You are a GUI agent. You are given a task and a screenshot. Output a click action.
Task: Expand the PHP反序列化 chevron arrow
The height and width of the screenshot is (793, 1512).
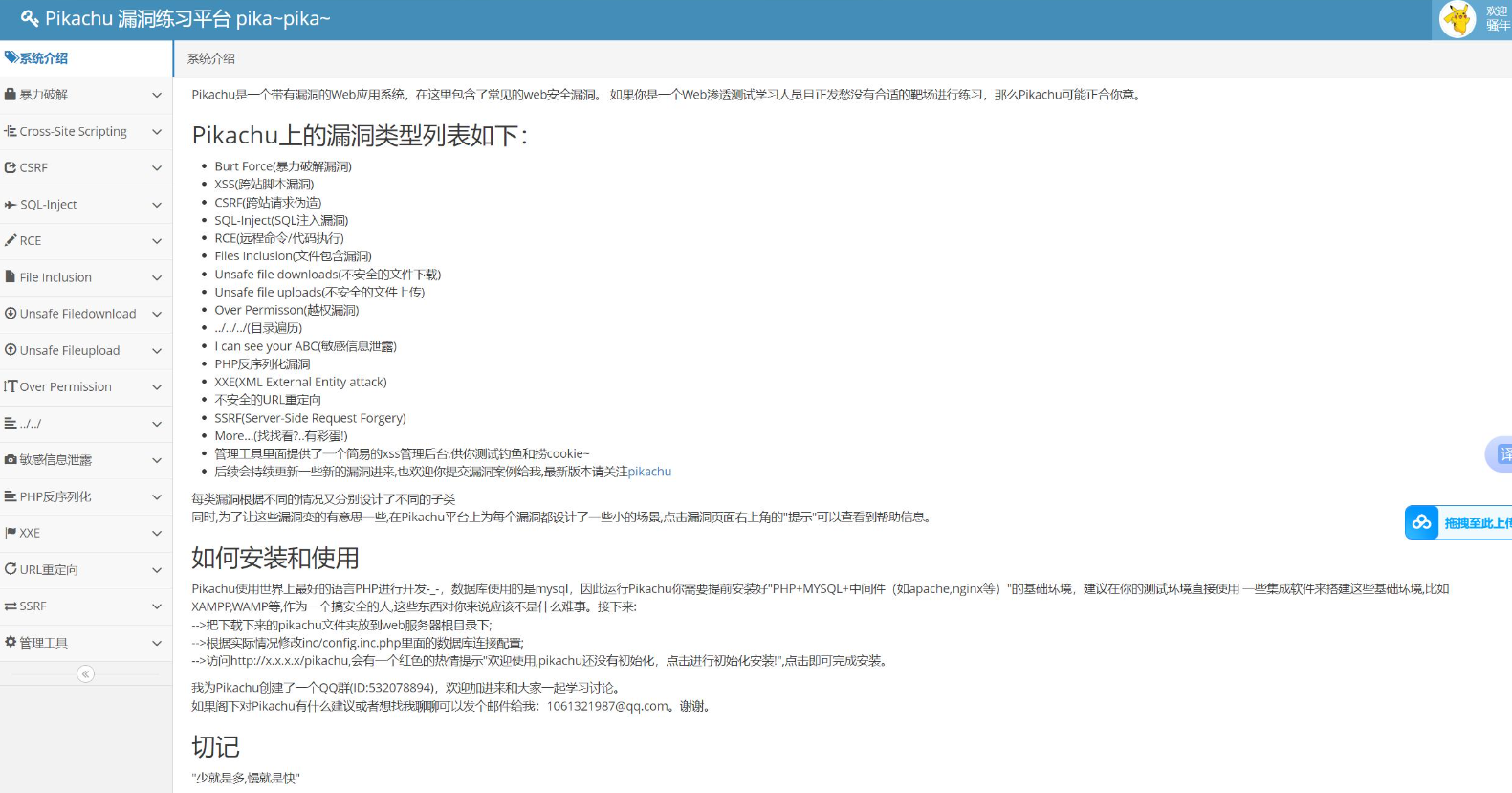coord(157,496)
